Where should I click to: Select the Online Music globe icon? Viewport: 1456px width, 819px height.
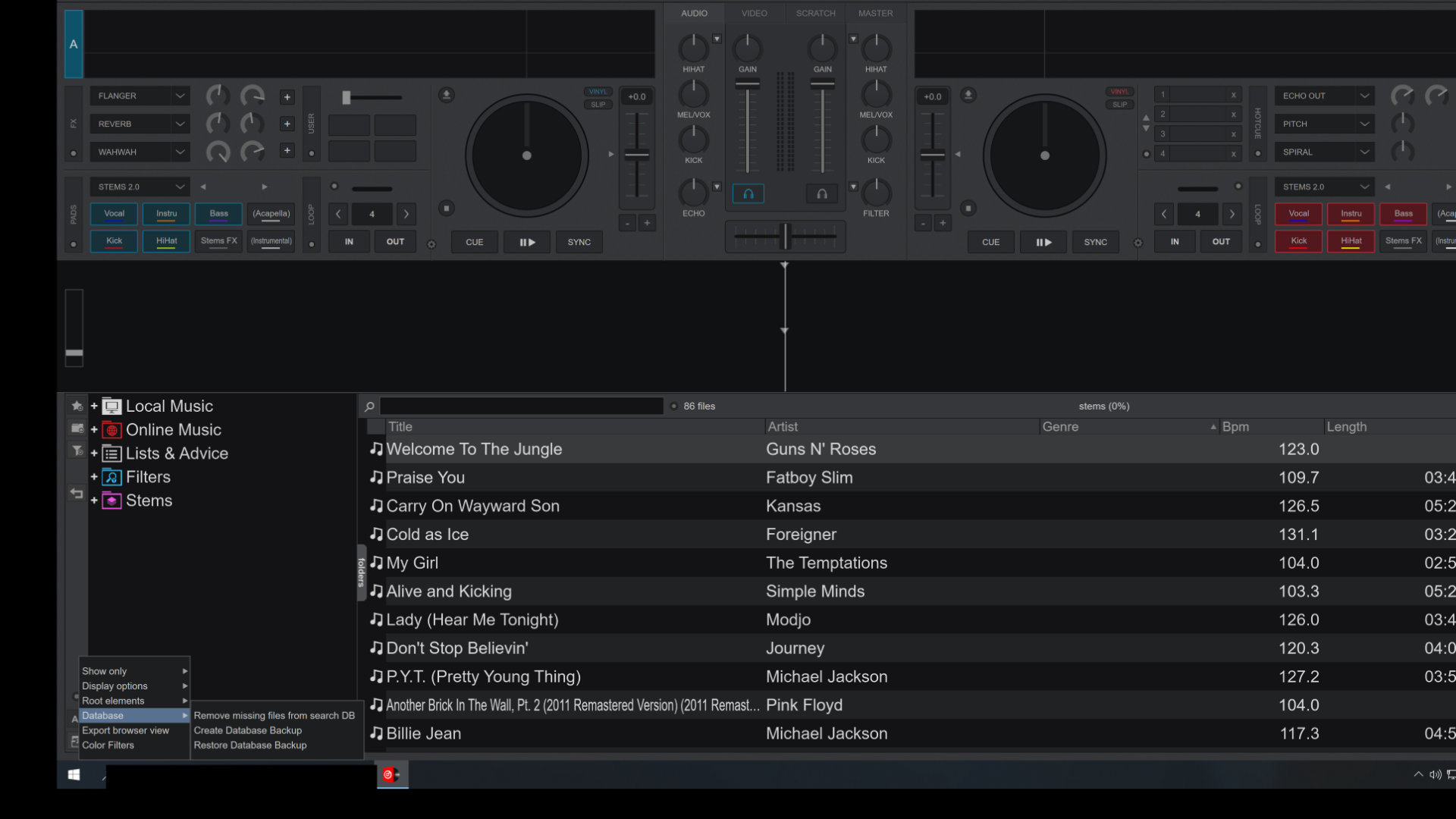pyautogui.click(x=111, y=430)
